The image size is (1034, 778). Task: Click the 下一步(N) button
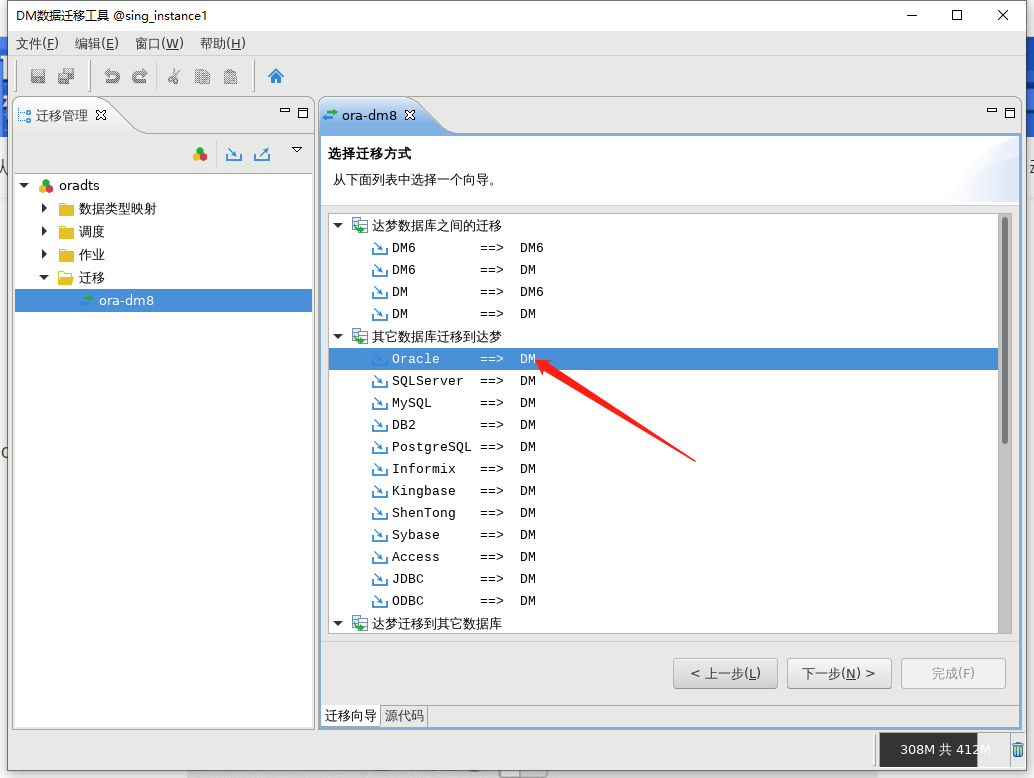[839, 673]
